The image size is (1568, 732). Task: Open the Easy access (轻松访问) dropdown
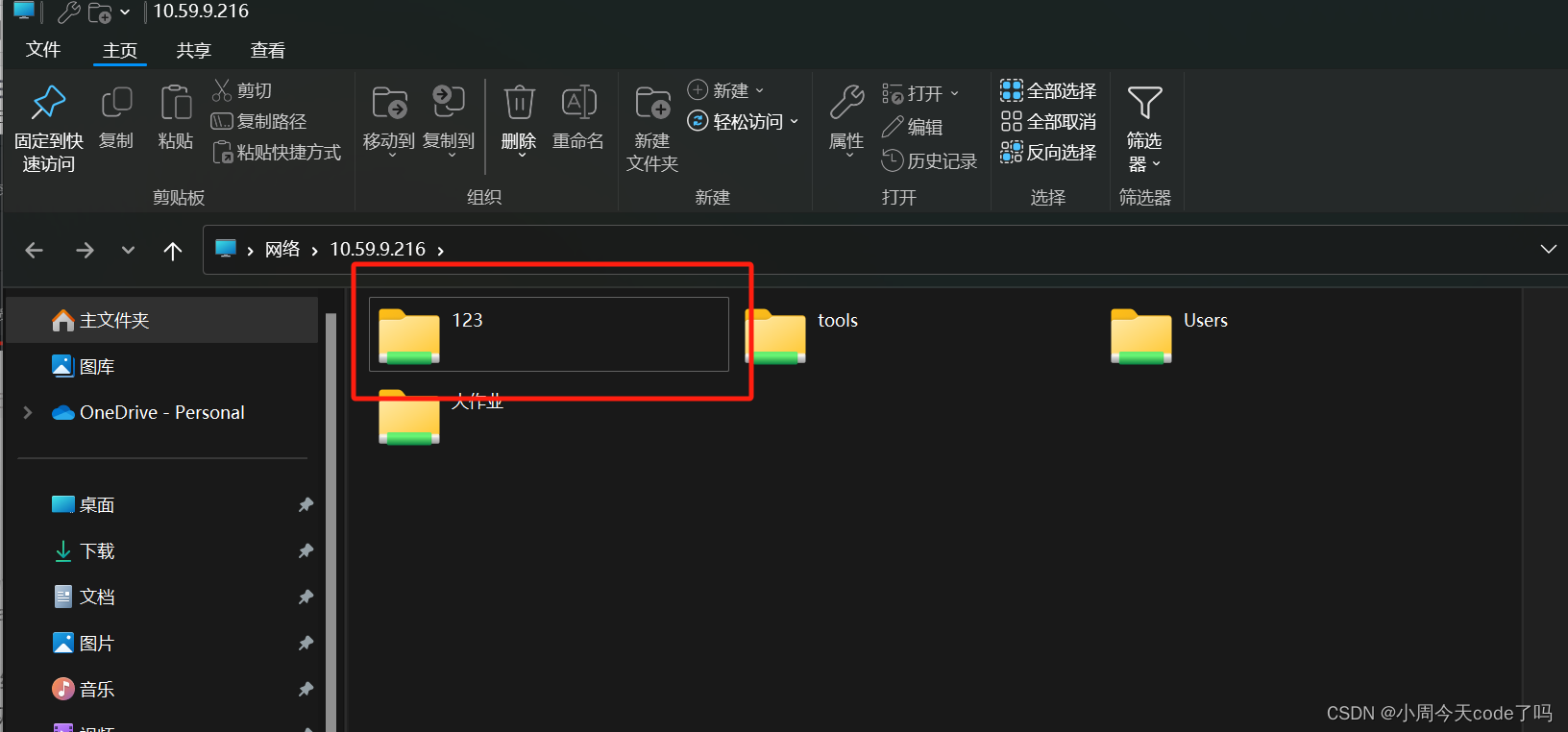point(744,121)
